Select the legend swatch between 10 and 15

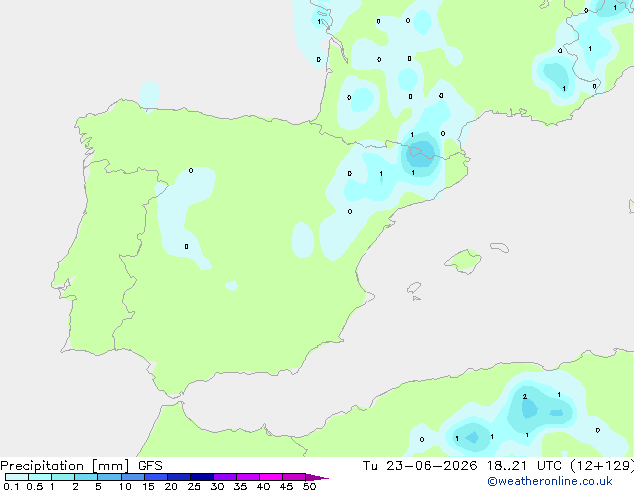(x=133, y=477)
